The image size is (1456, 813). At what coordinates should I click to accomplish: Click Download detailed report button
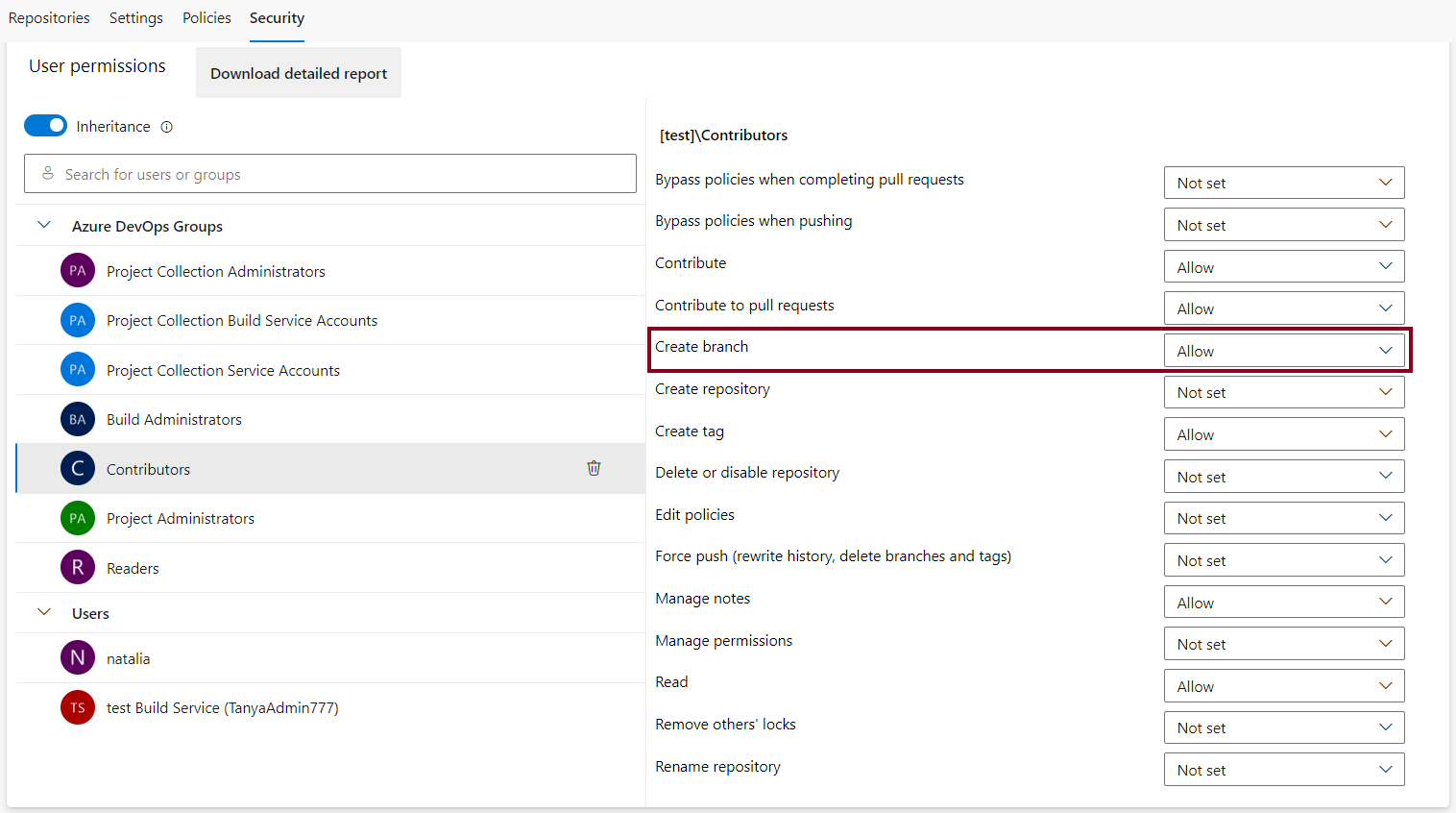click(x=299, y=73)
